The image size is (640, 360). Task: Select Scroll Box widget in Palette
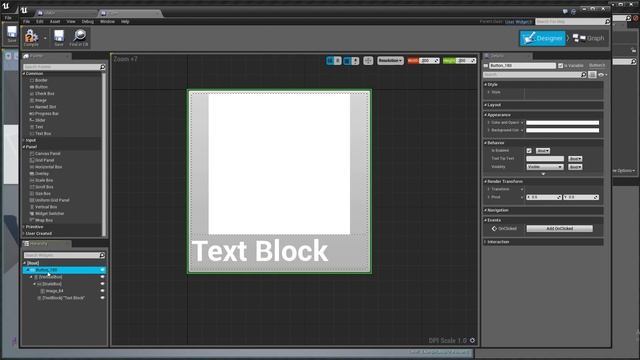point(41,187)
